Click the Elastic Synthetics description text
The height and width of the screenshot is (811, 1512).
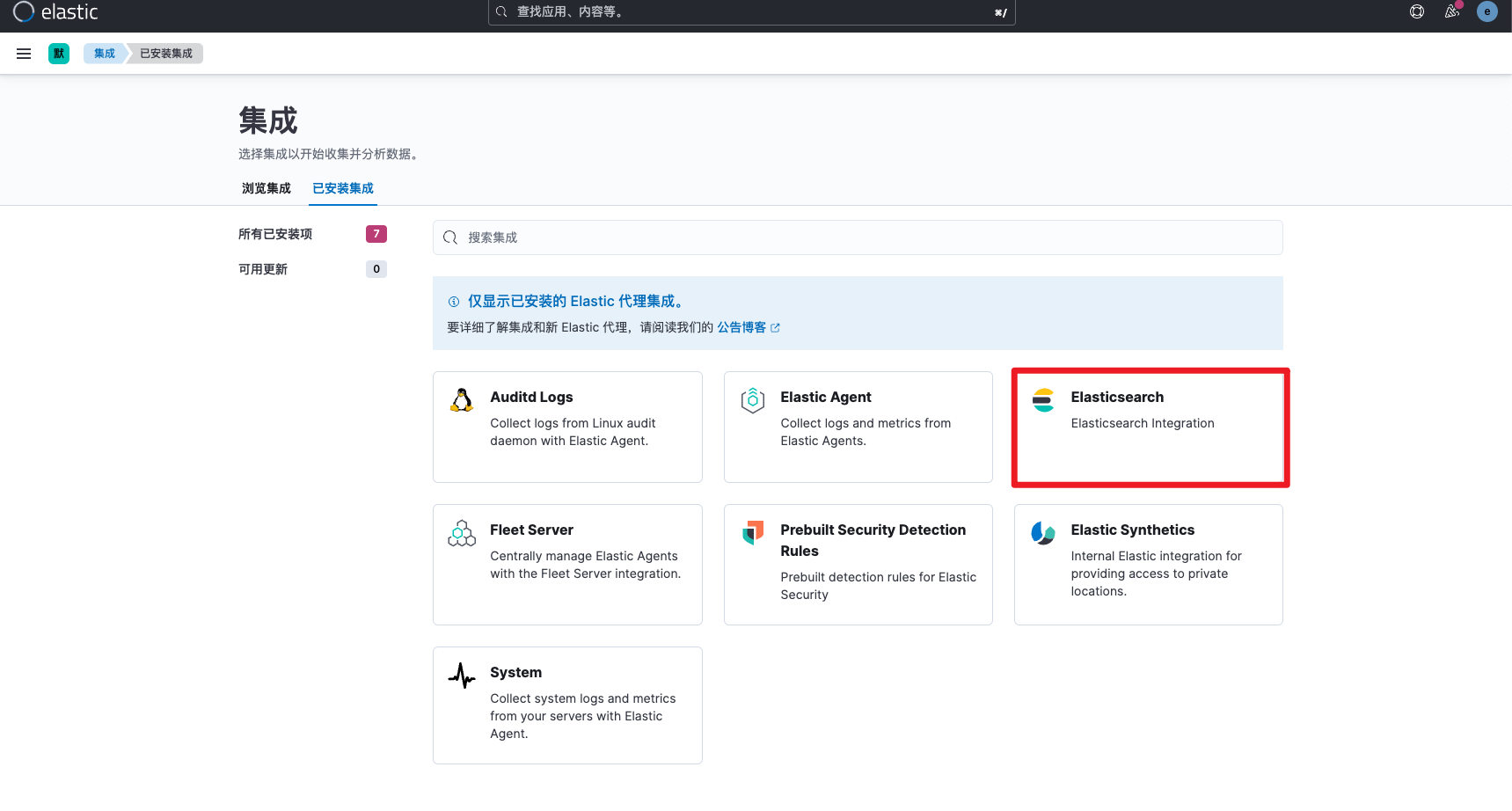pyautogui.click(x=1156, y=574)
